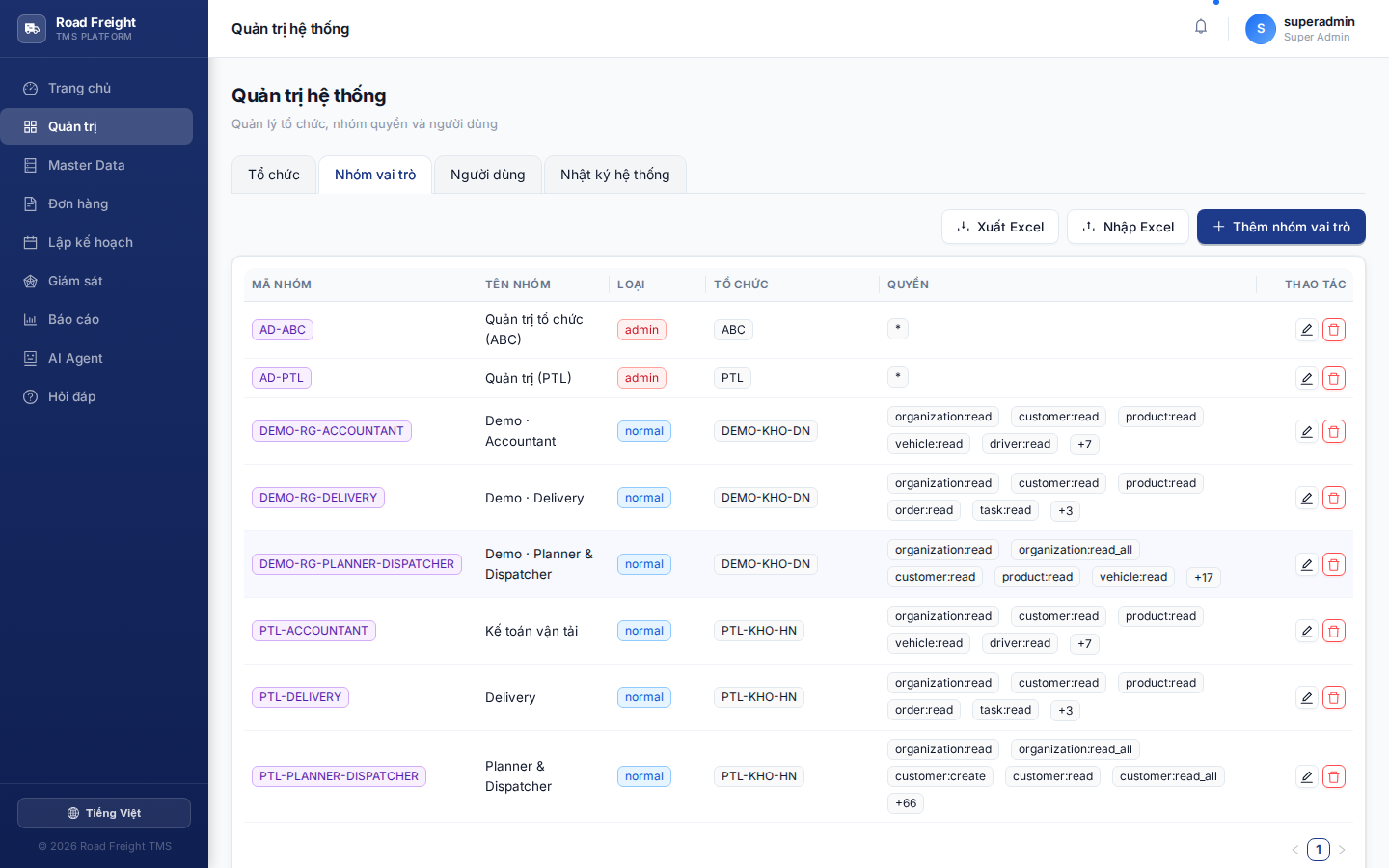Switch to the Người dùng tab

(488, 175)
